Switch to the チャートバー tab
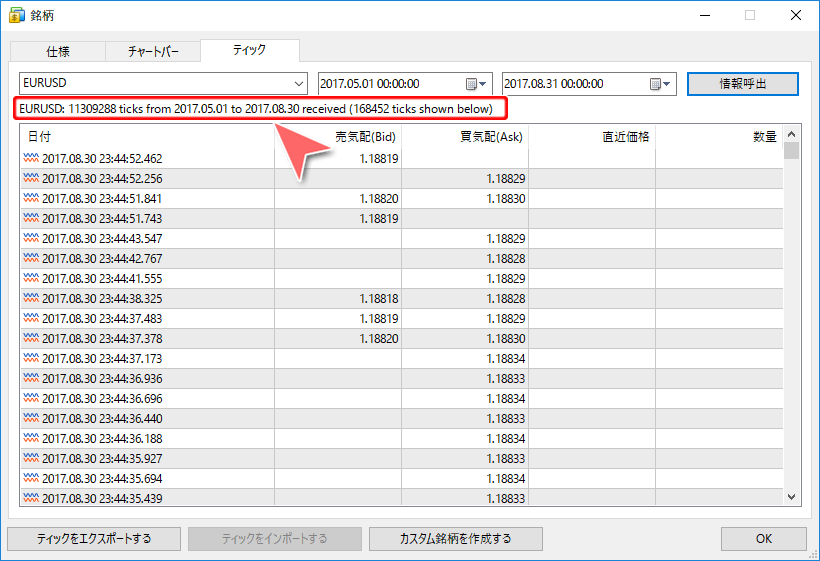This screenshot has width=820, height=561. click(153, 52)
